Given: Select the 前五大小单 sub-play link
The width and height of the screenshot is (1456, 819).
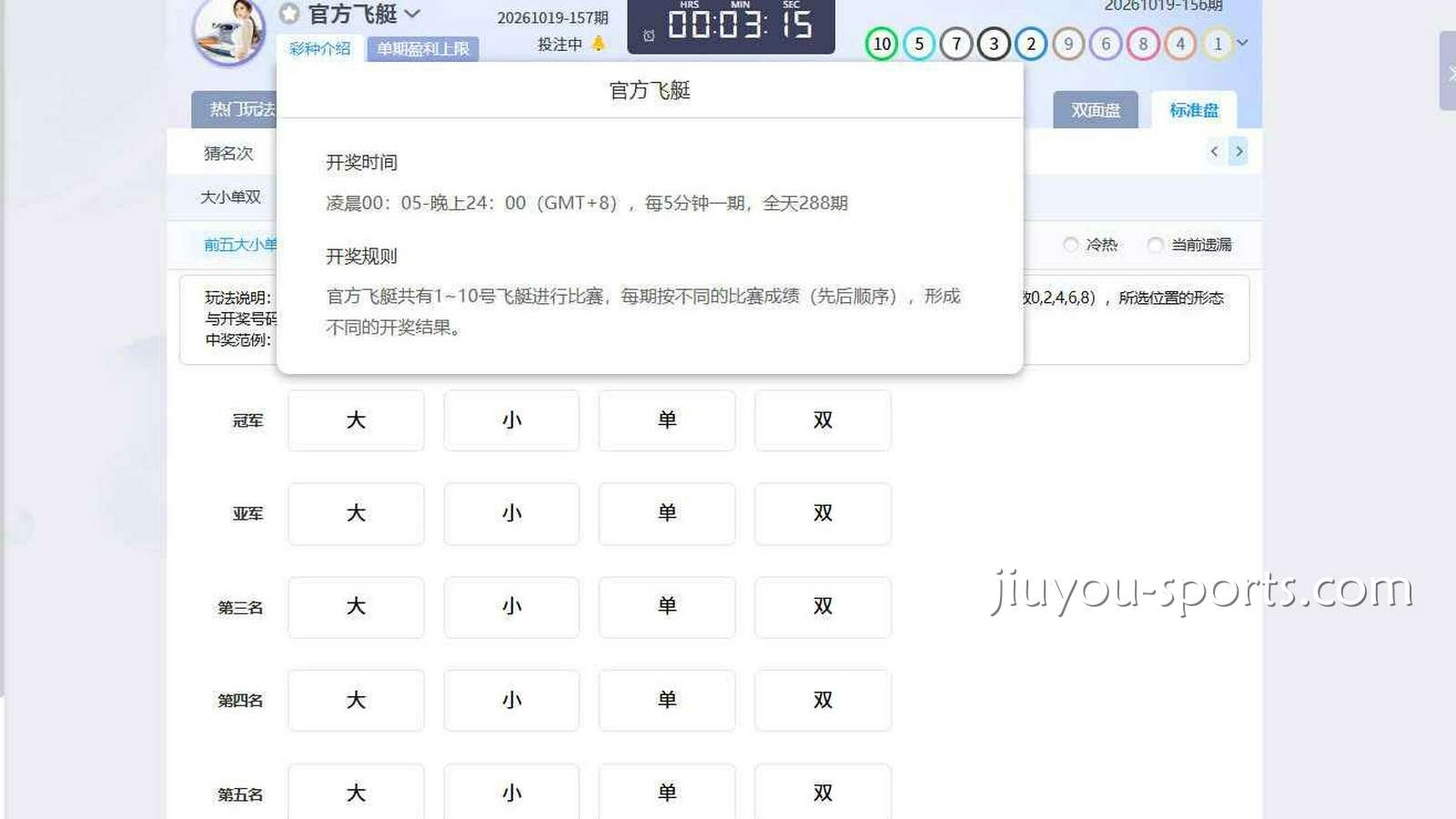Looking at the screenshot, I should (x=240, y=244).
